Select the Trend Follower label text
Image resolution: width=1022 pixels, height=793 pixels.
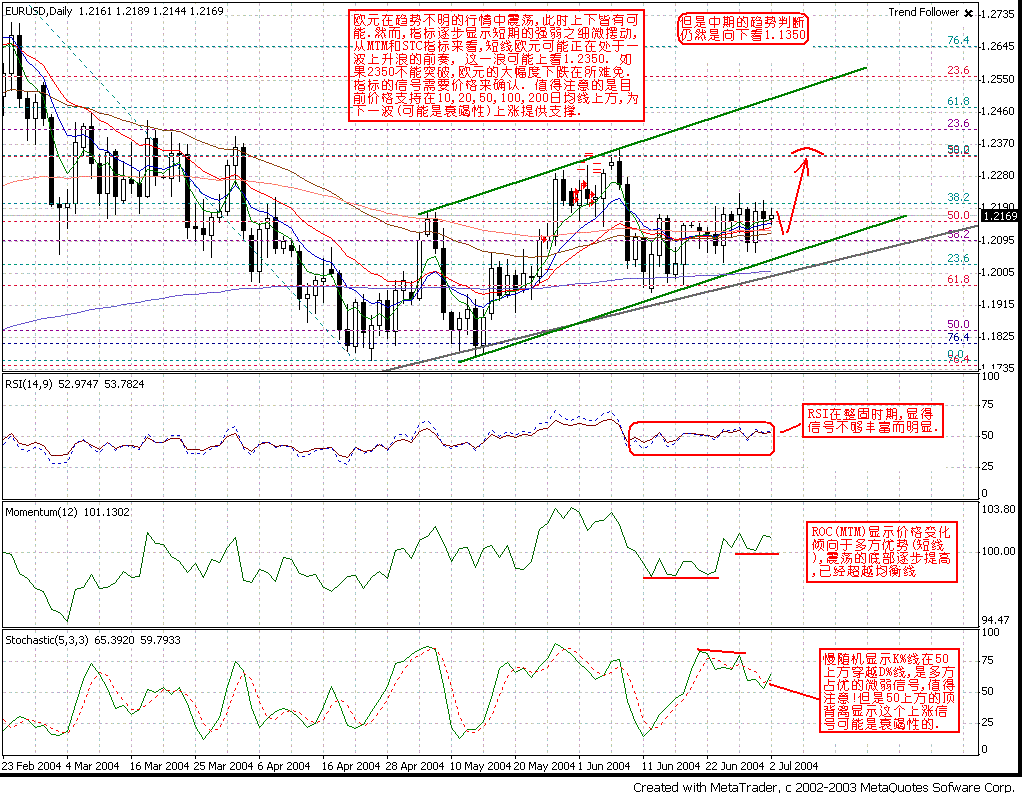click(x=924, y=12)
